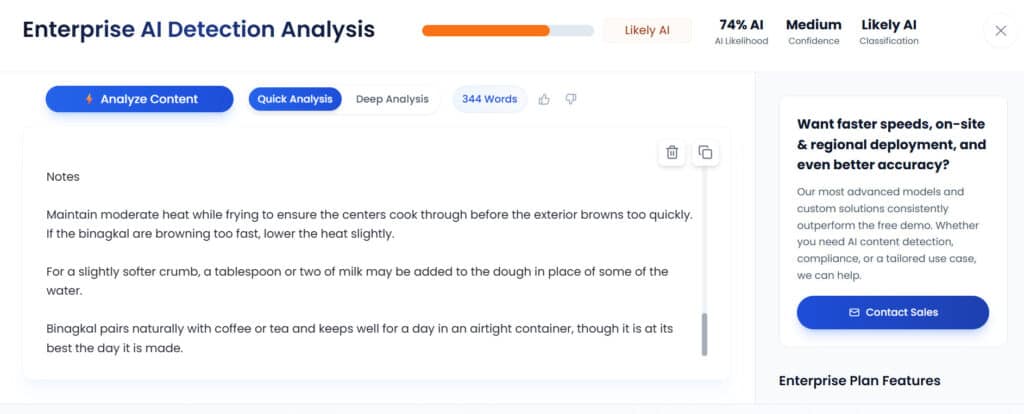The width and height of the screenshot is (1024, 414).
Task: Click the orange AI likelihood progress bar
Action: [507, 30]
